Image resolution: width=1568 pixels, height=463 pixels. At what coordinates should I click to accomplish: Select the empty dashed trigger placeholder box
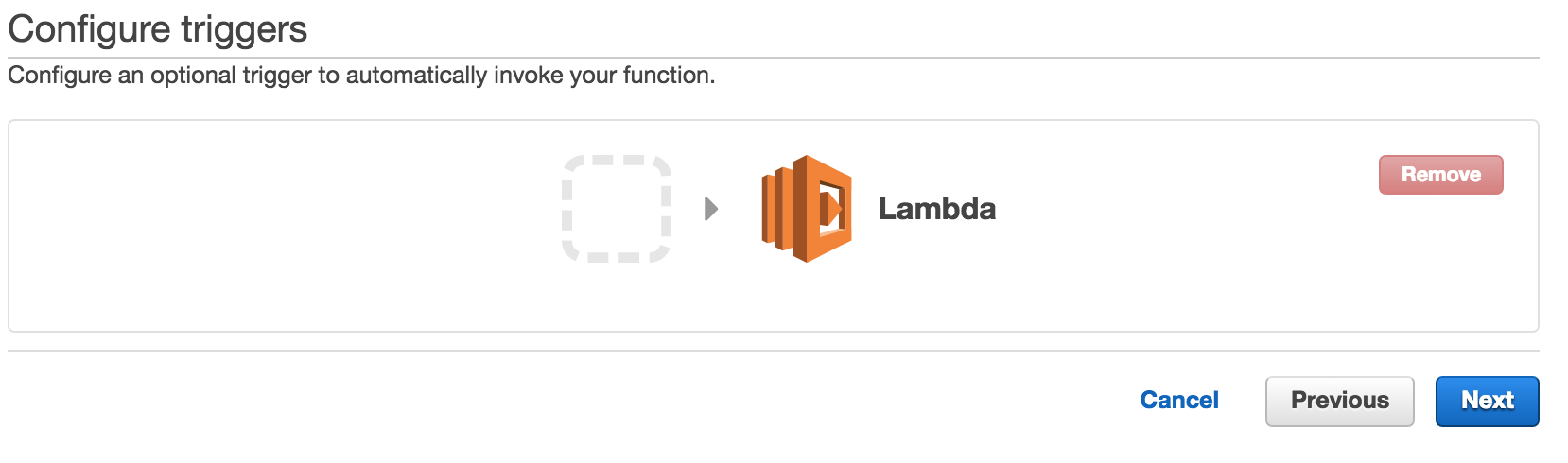click(x=617, y=209)
